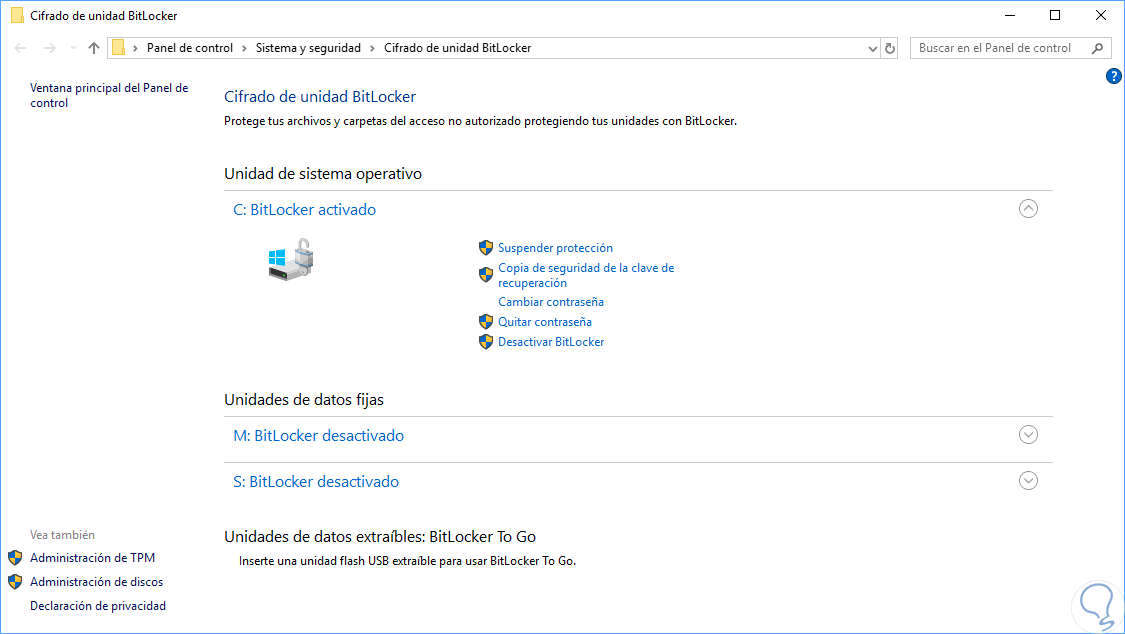Select Panel de control breadcrumb

(x=190, y=48)
